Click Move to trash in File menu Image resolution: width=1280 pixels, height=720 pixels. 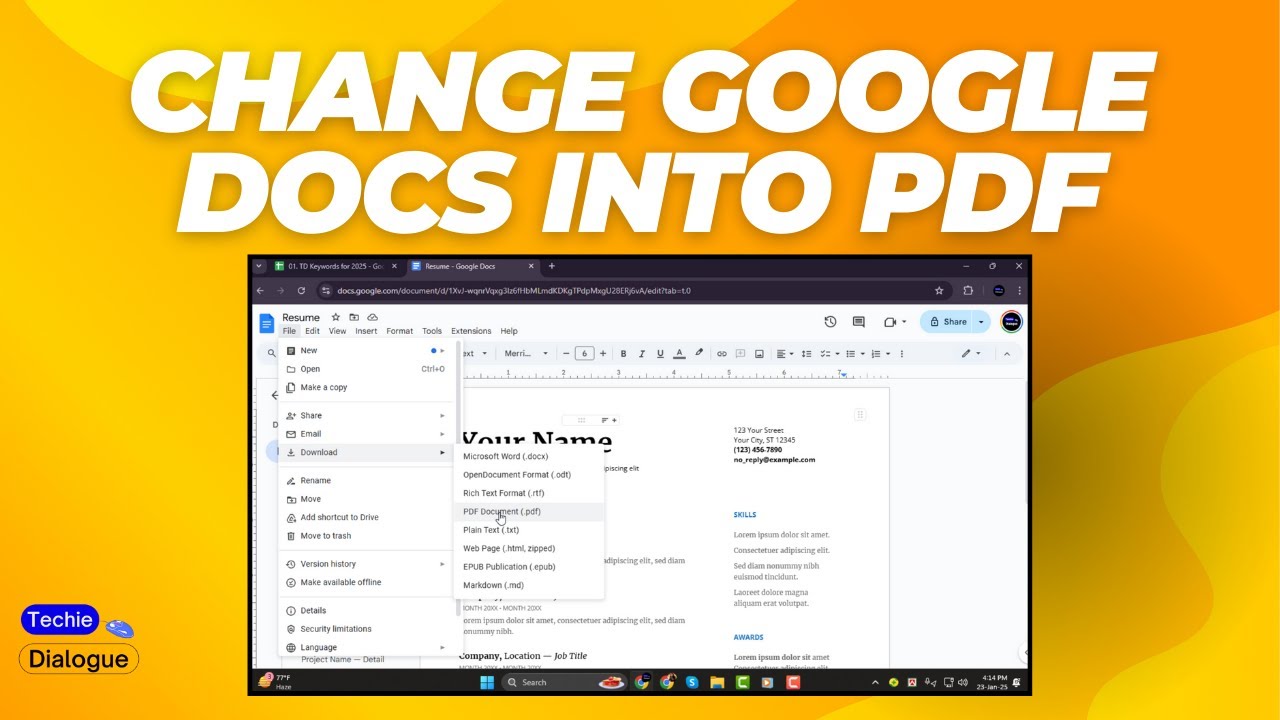click(366, 536)
